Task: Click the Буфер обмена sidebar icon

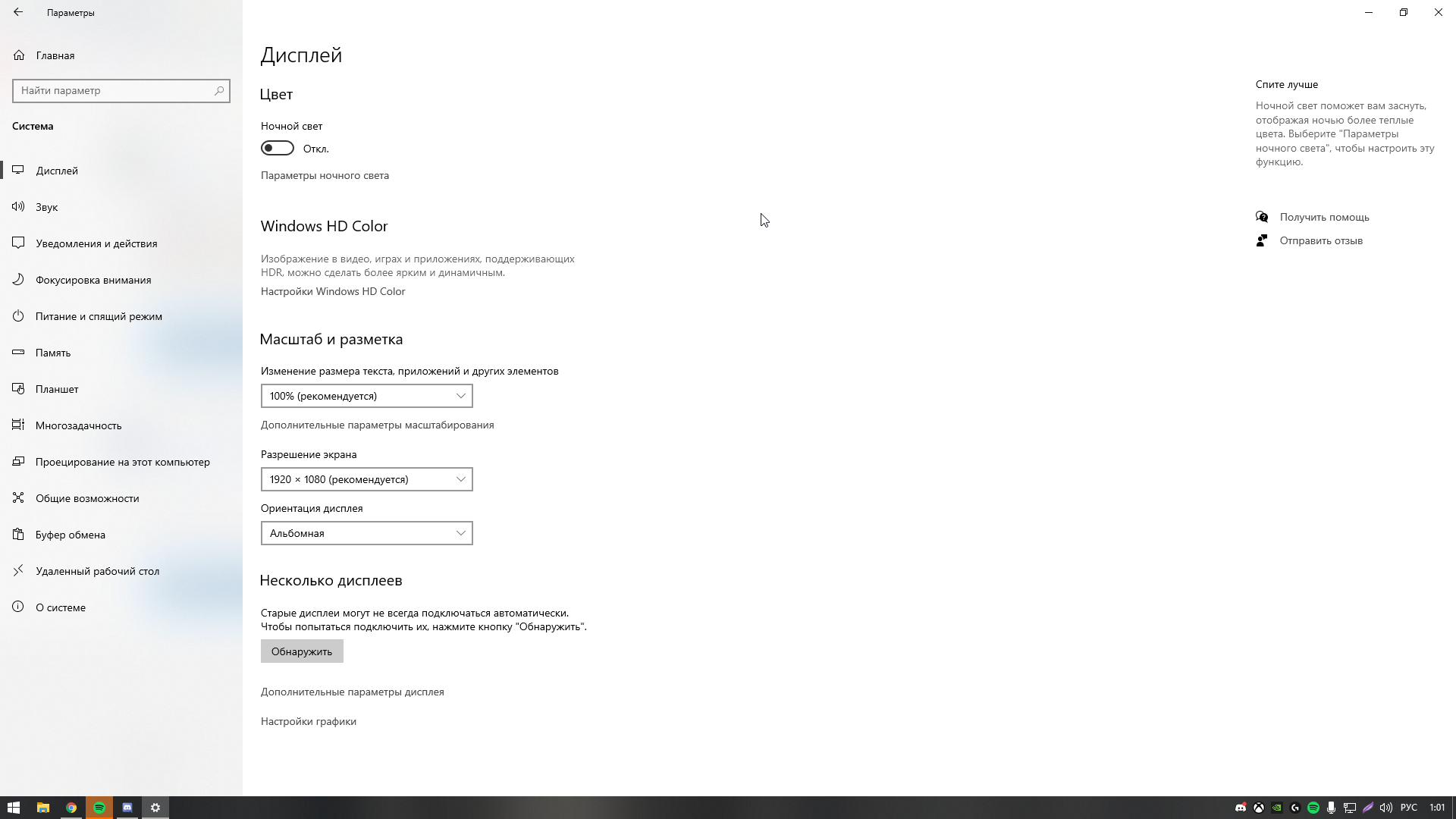Action: pos(18,534)
